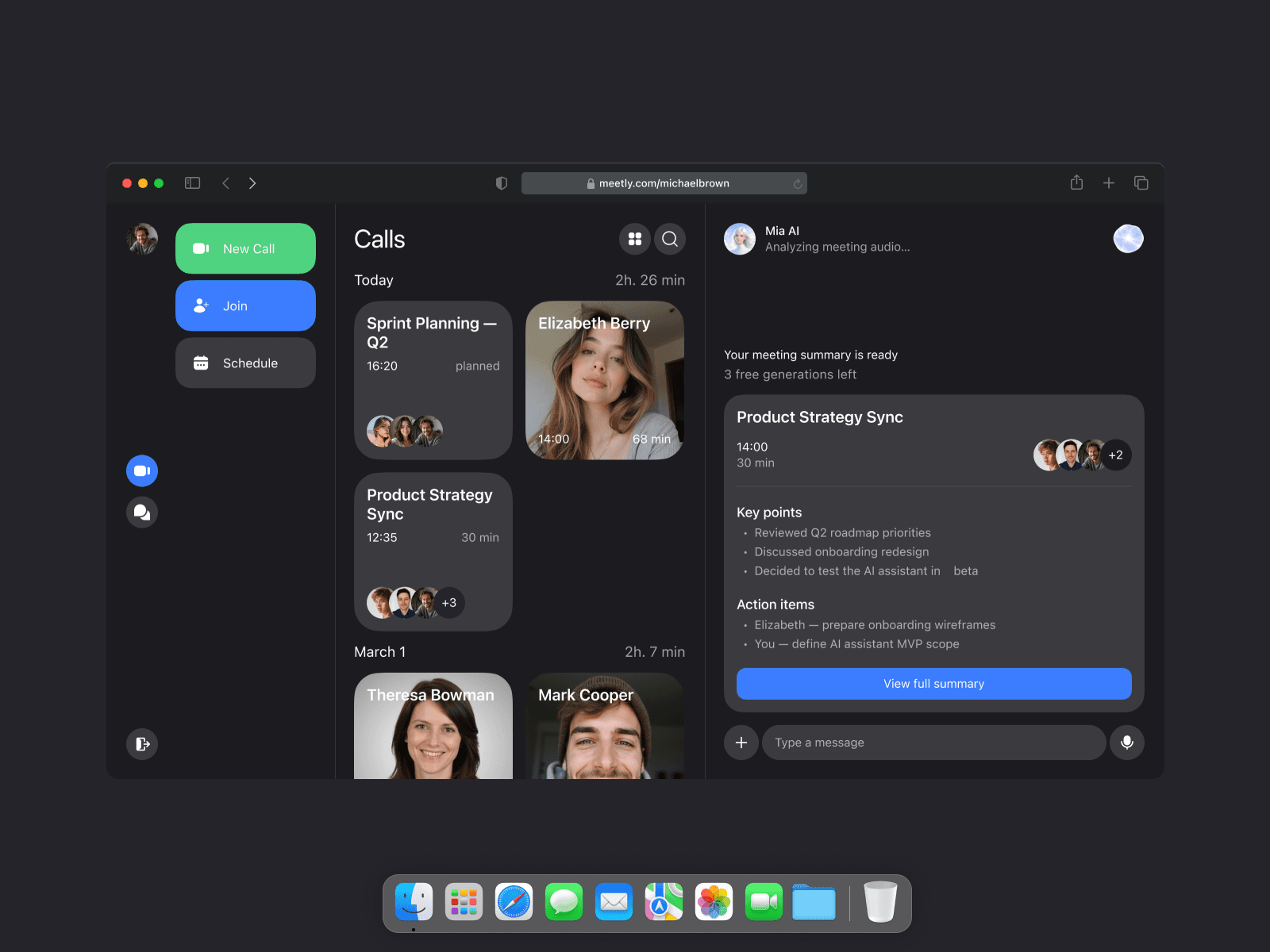Open FaceTime from the dock
This screenshot has width=1270, height=952.
(764, 902)
